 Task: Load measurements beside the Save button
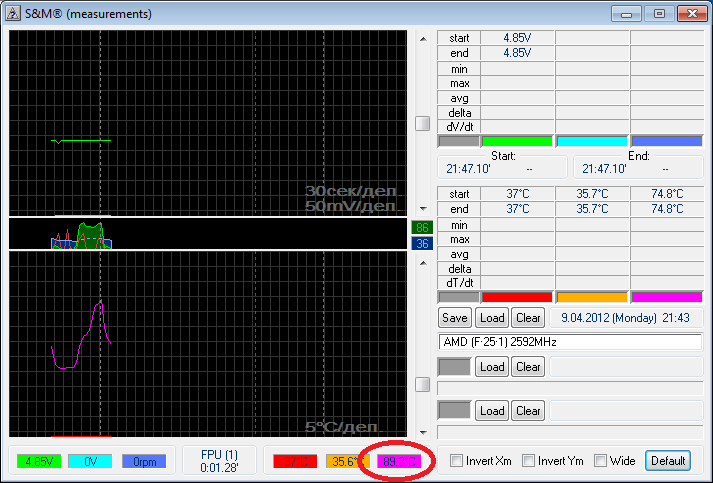pyautogui.click(x=492, y=317)
